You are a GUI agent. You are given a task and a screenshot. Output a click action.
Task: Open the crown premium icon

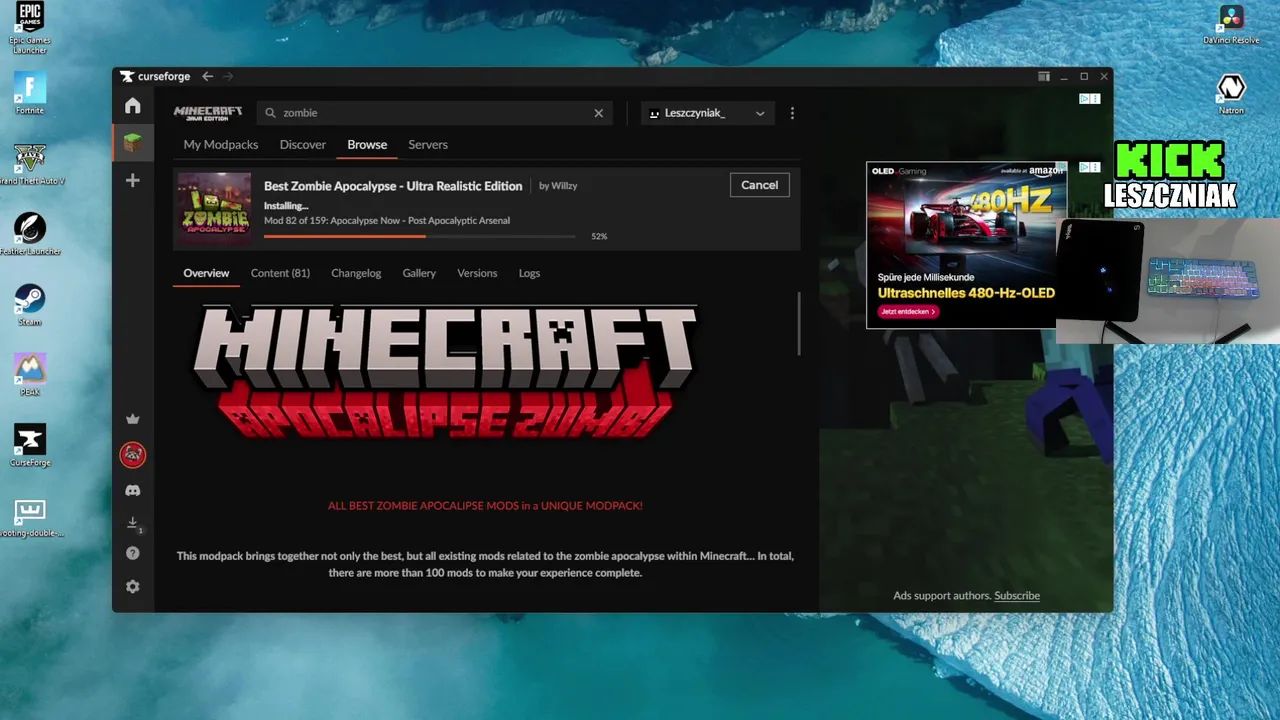tap(132, 419)
